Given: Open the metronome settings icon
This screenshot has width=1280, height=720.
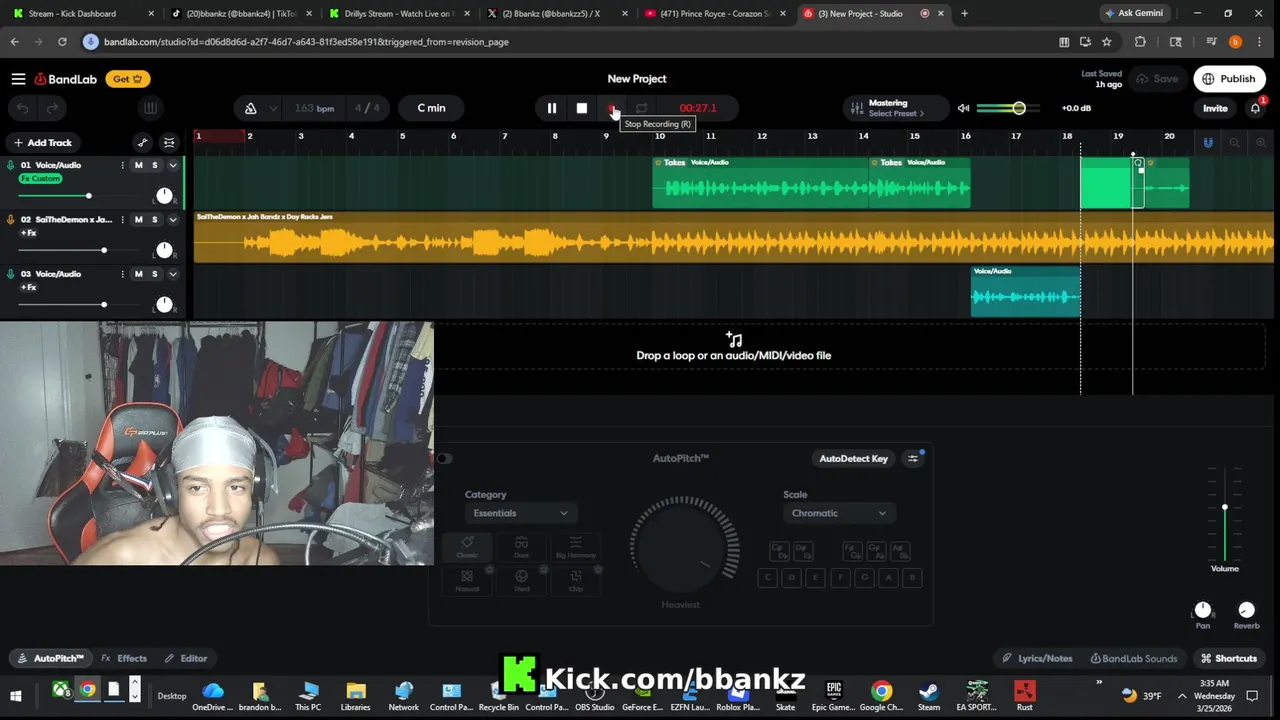Looking at the screenshot, I should pyautogui.click(x=251, y=108).
